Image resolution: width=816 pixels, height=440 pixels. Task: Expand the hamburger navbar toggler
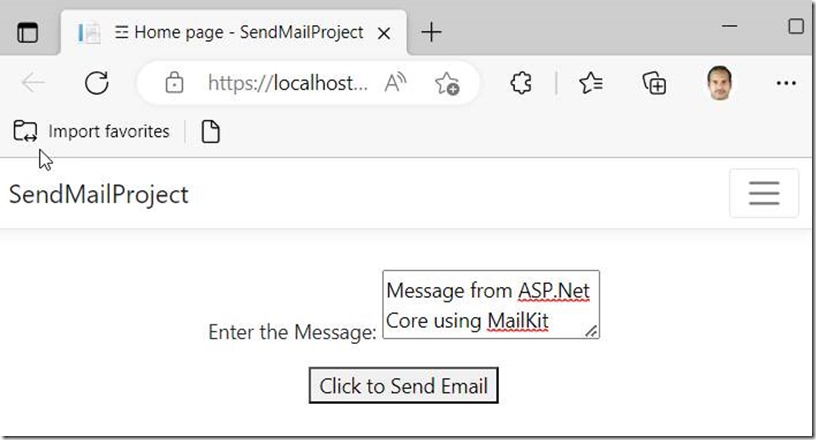pyautogui.click(x=764, y=193)
